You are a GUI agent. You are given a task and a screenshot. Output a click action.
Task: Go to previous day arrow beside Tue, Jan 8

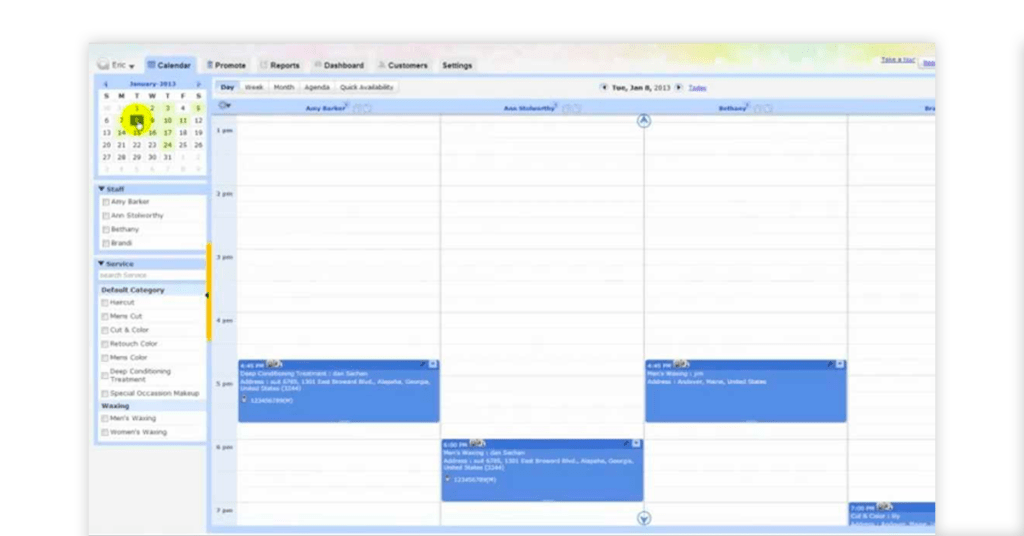point(604,87)
